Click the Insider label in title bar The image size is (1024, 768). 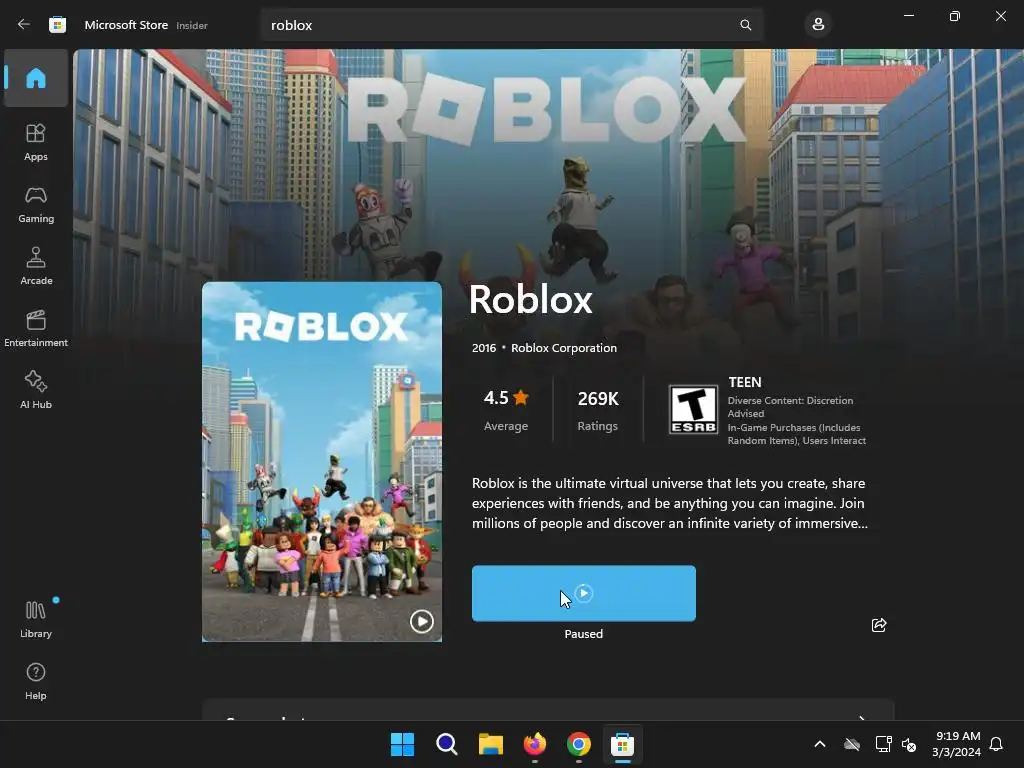[x=192, y=25]
